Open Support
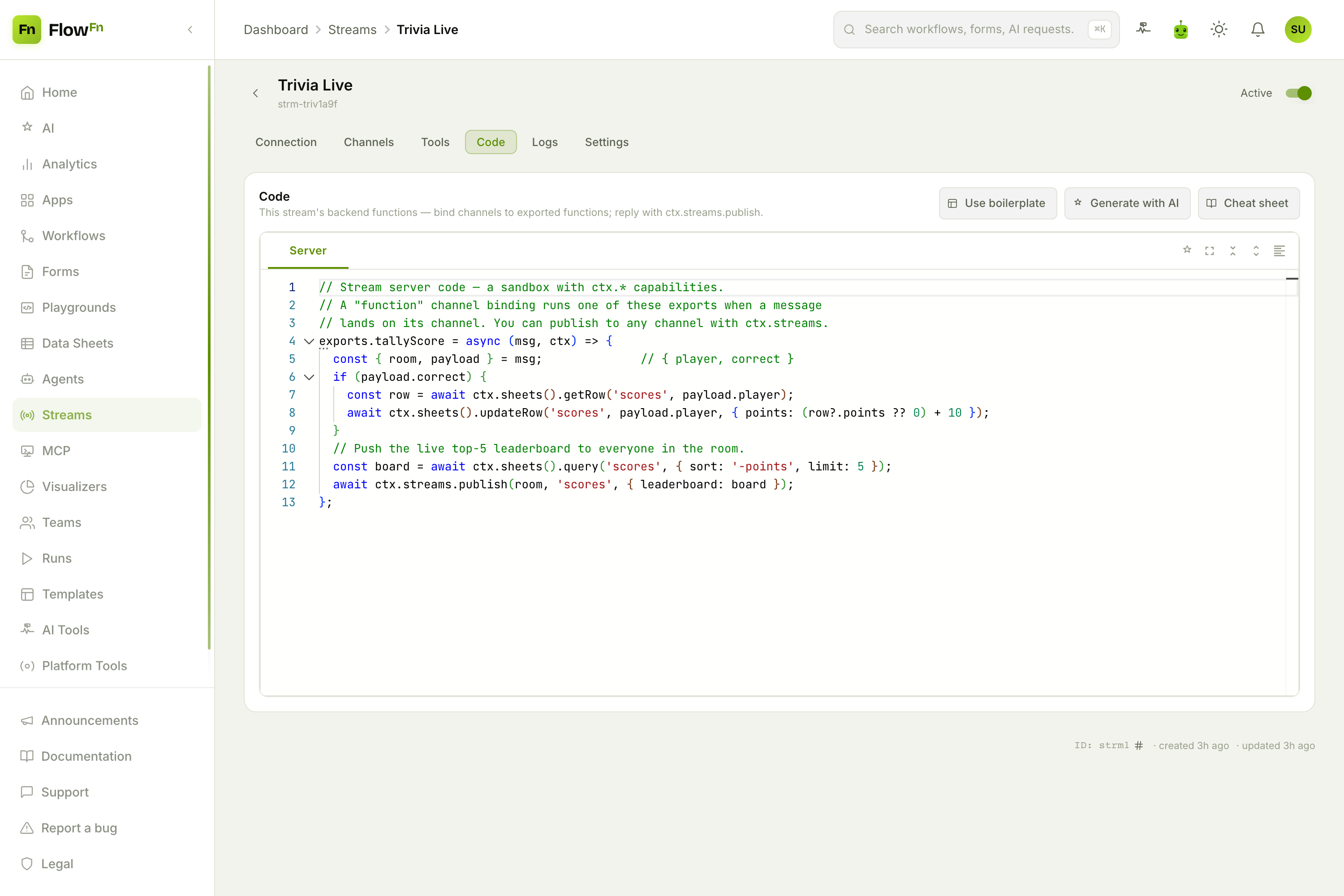Screen dimensions: 1344x896 click(107, 792)
